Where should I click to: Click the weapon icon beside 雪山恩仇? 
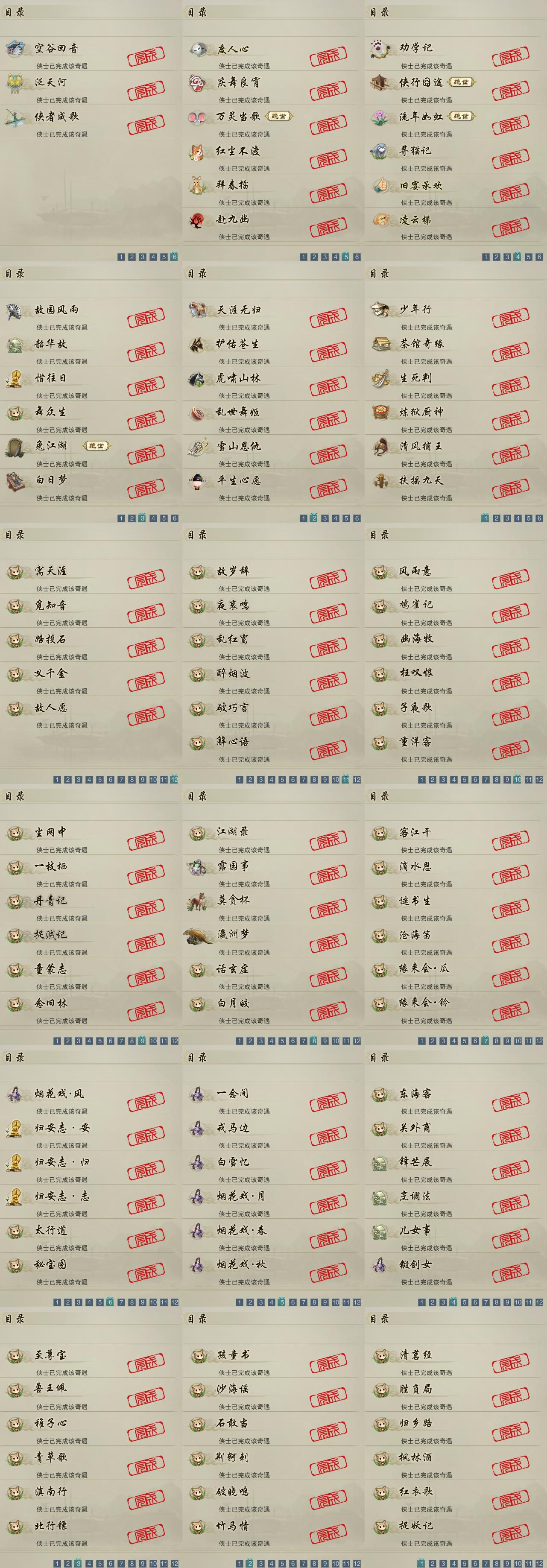(x=198, y=447)
